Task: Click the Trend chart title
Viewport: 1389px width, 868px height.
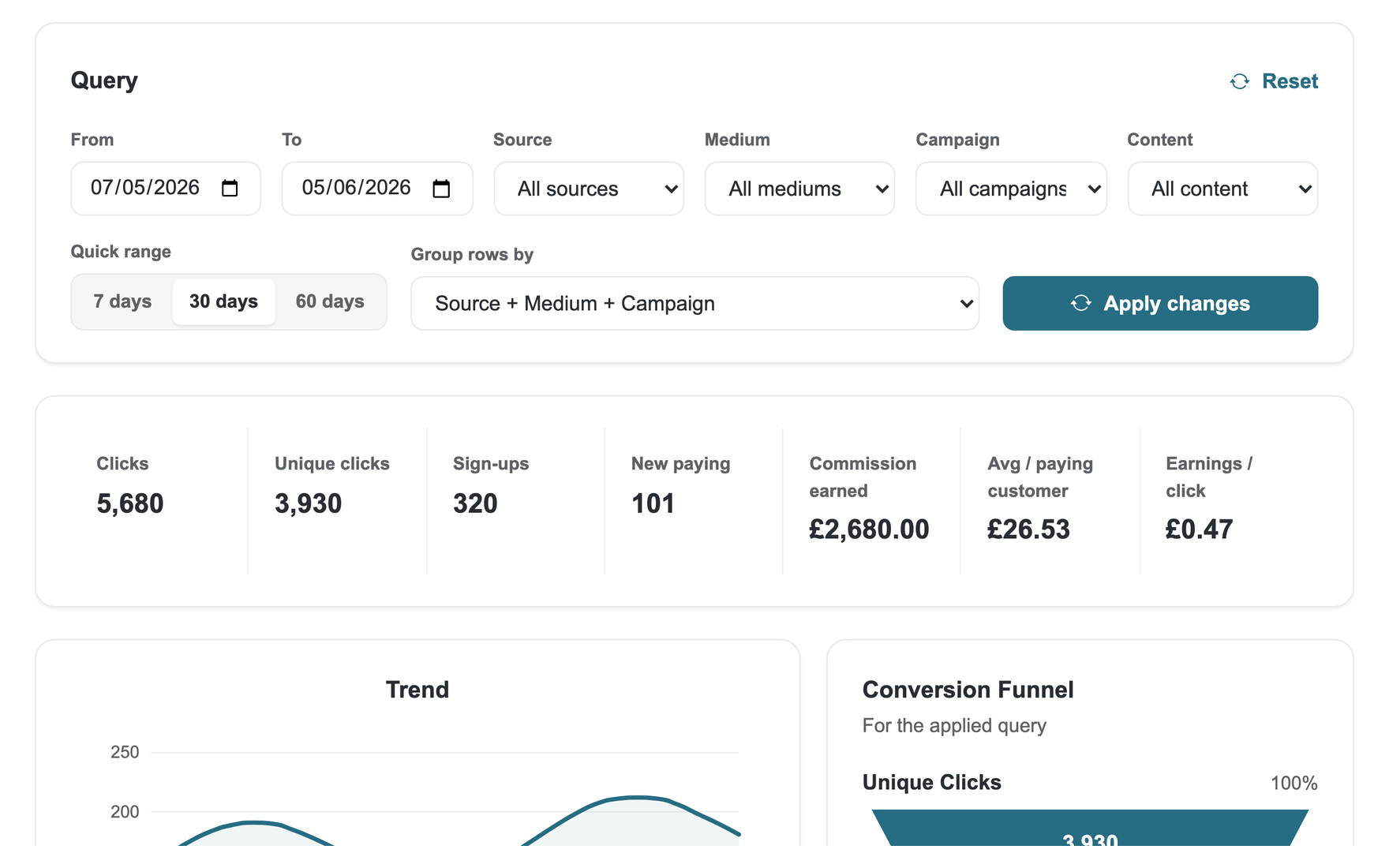Action: 417,690
